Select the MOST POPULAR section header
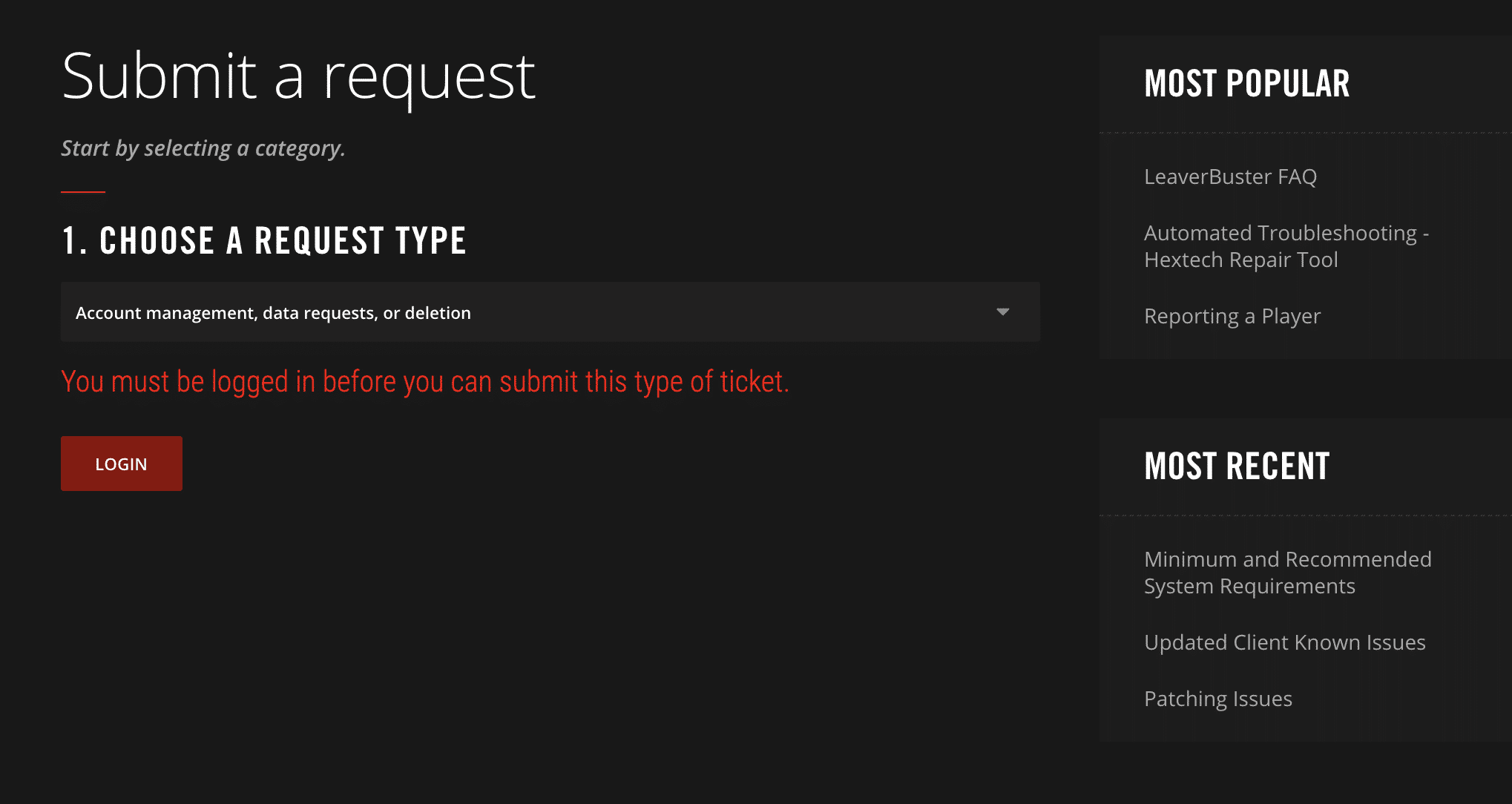The height and width of the screenshot is (804, 1512). pyautogui.click(x=1247, y=82)
